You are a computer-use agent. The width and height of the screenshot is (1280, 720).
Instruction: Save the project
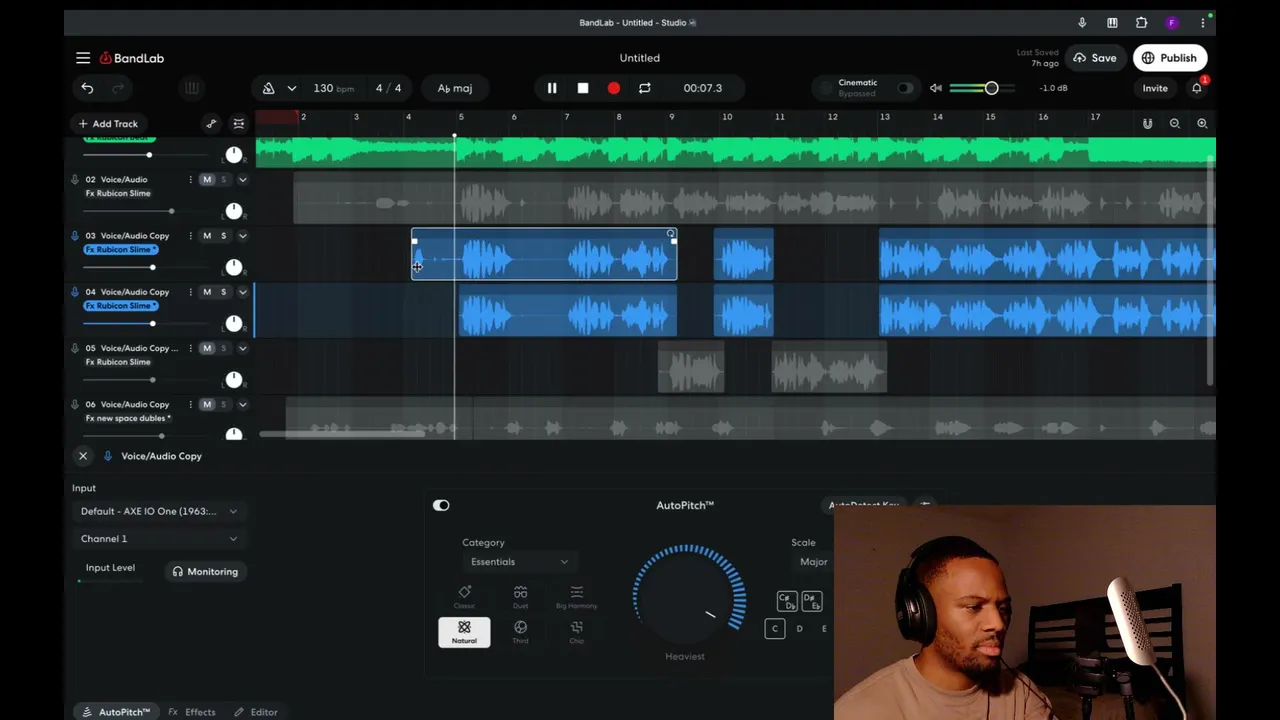pyautogui.click(x=1095, y=58)
